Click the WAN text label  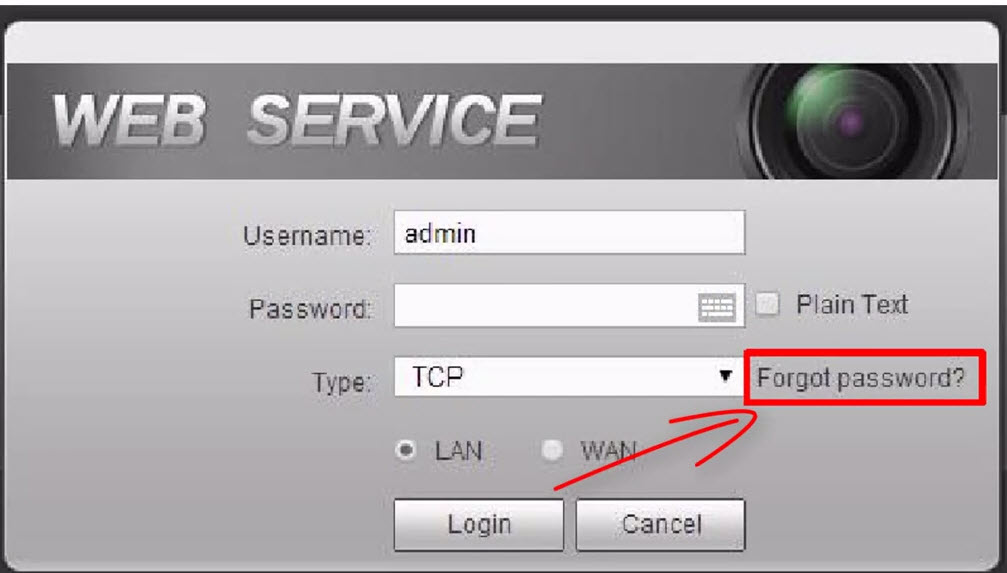608,451
